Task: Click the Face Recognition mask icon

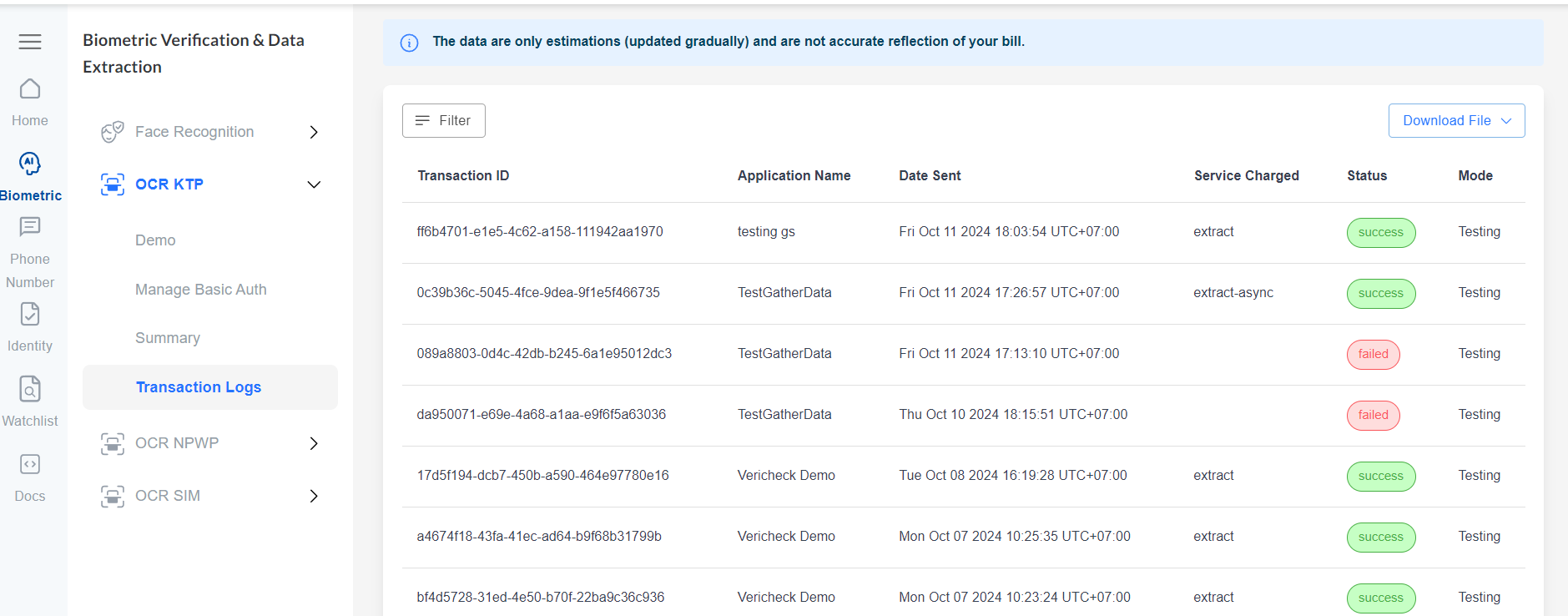Action: [113, 132]
